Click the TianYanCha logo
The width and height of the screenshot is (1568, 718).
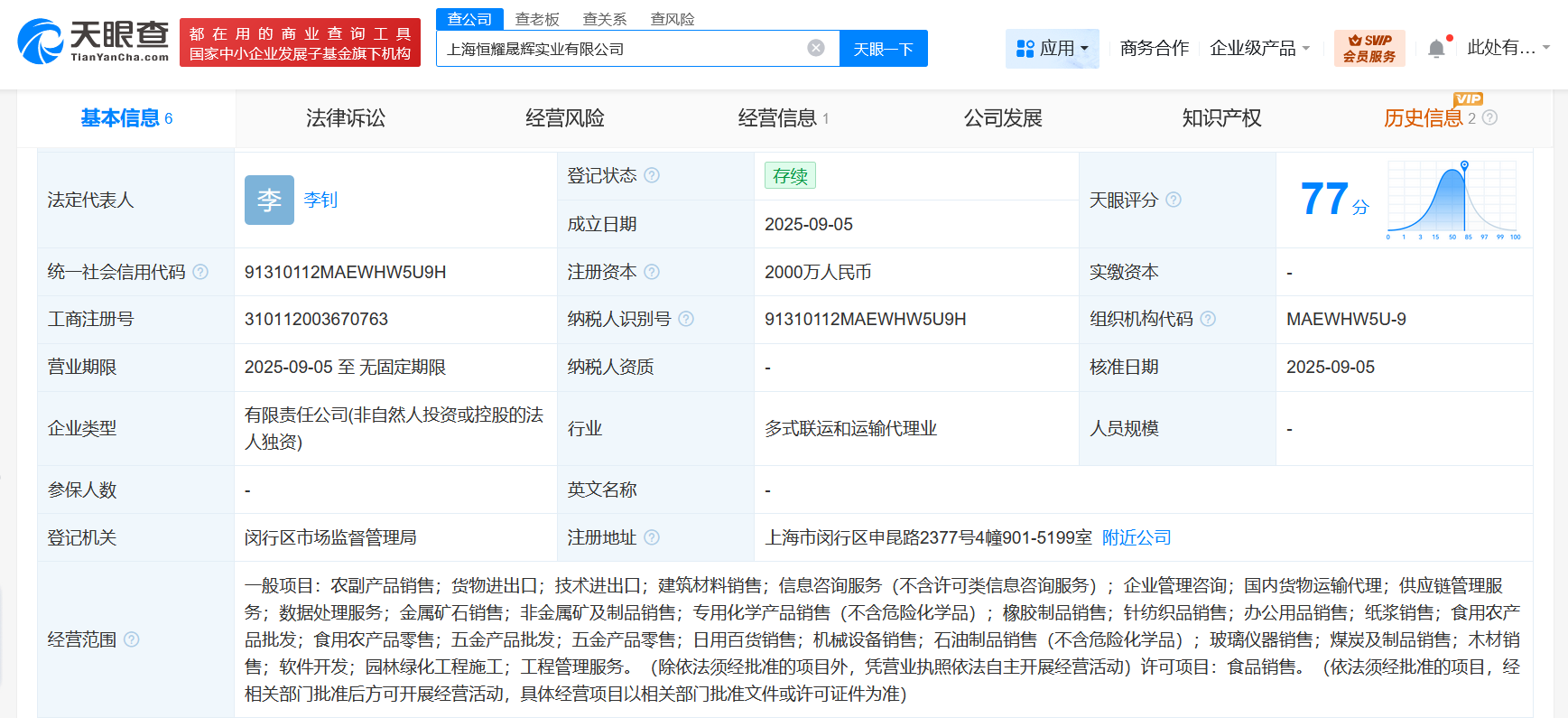94,42
